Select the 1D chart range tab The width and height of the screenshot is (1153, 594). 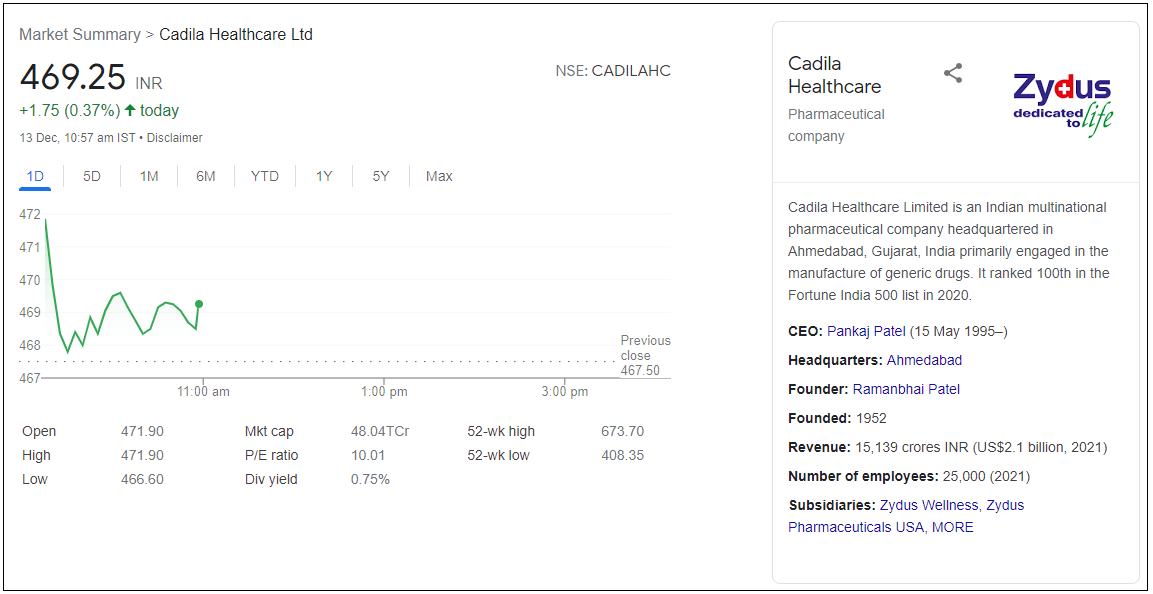35,176
